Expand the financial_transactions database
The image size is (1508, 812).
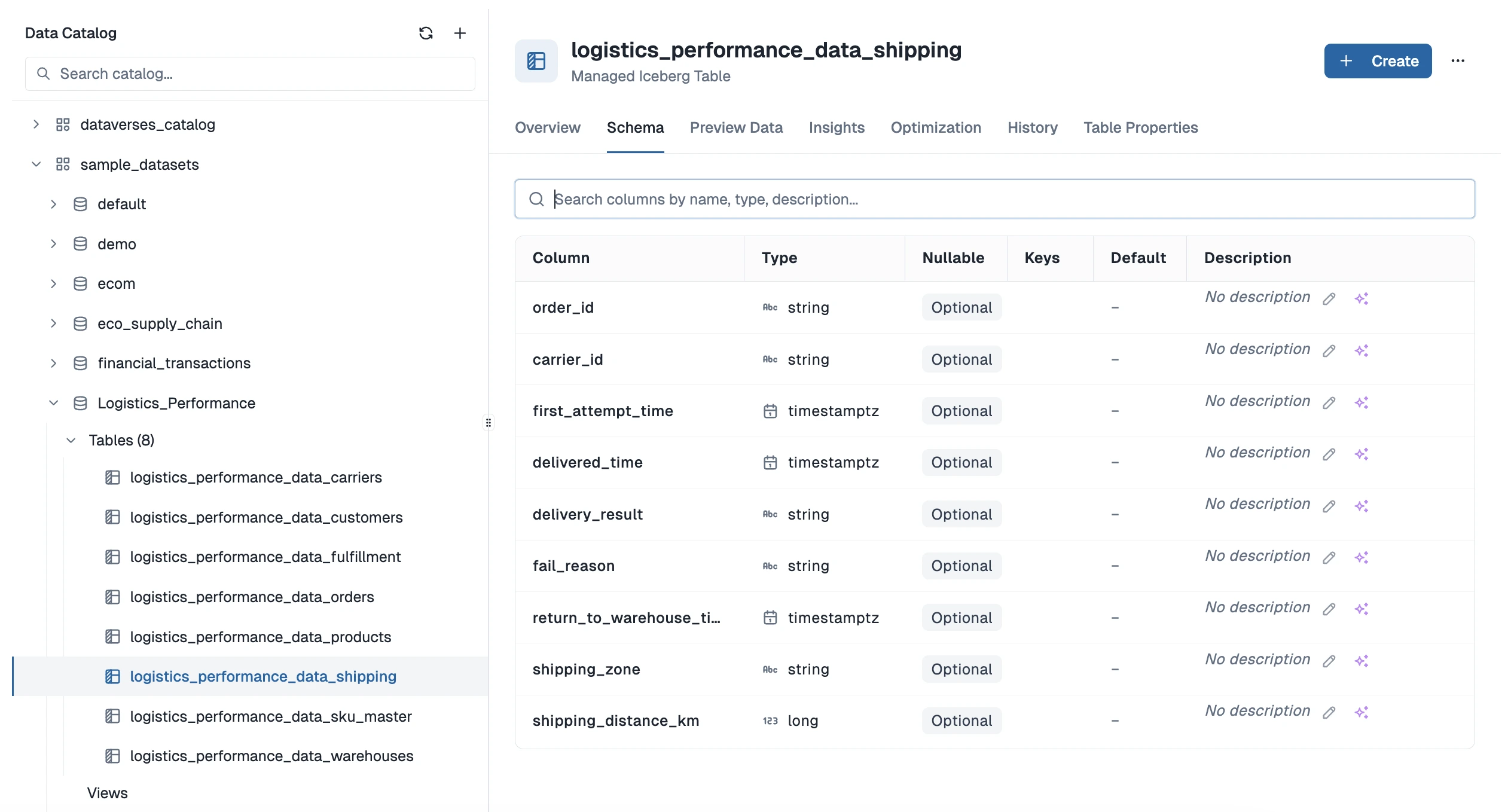click(x=54, y=363)
